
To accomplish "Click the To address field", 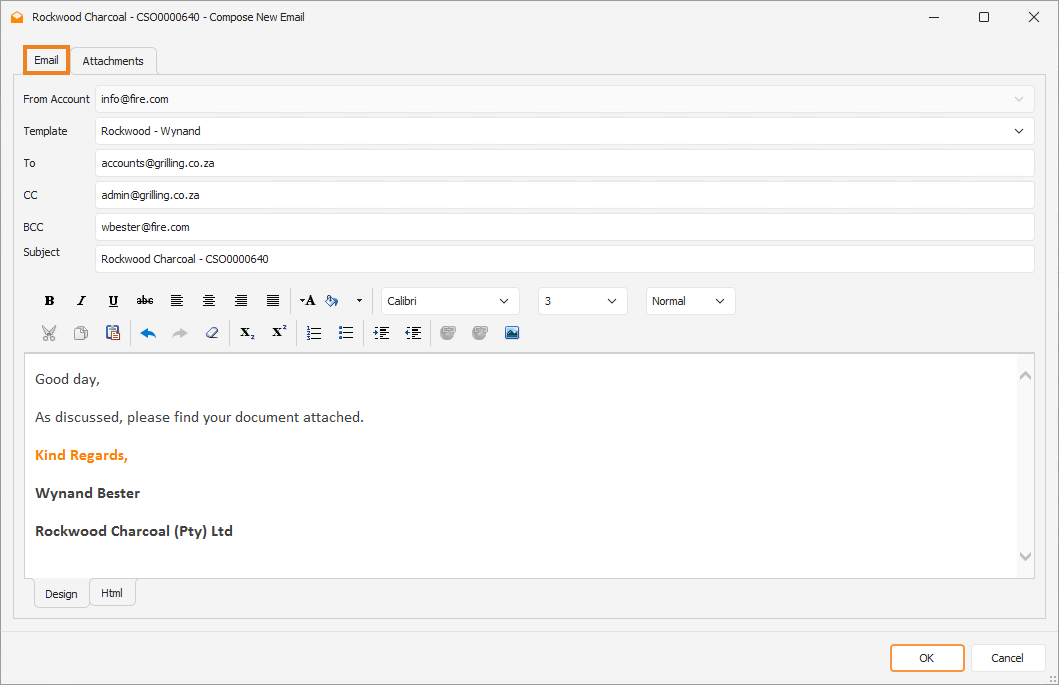I will 565,163.
